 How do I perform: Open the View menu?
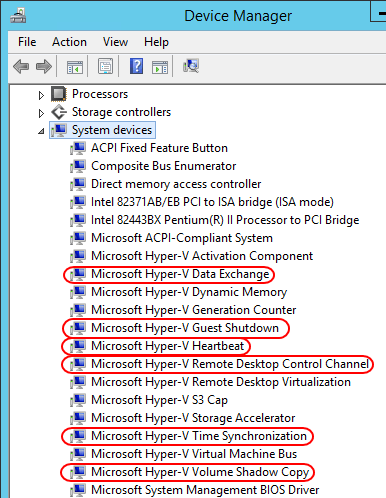[115, 42]
